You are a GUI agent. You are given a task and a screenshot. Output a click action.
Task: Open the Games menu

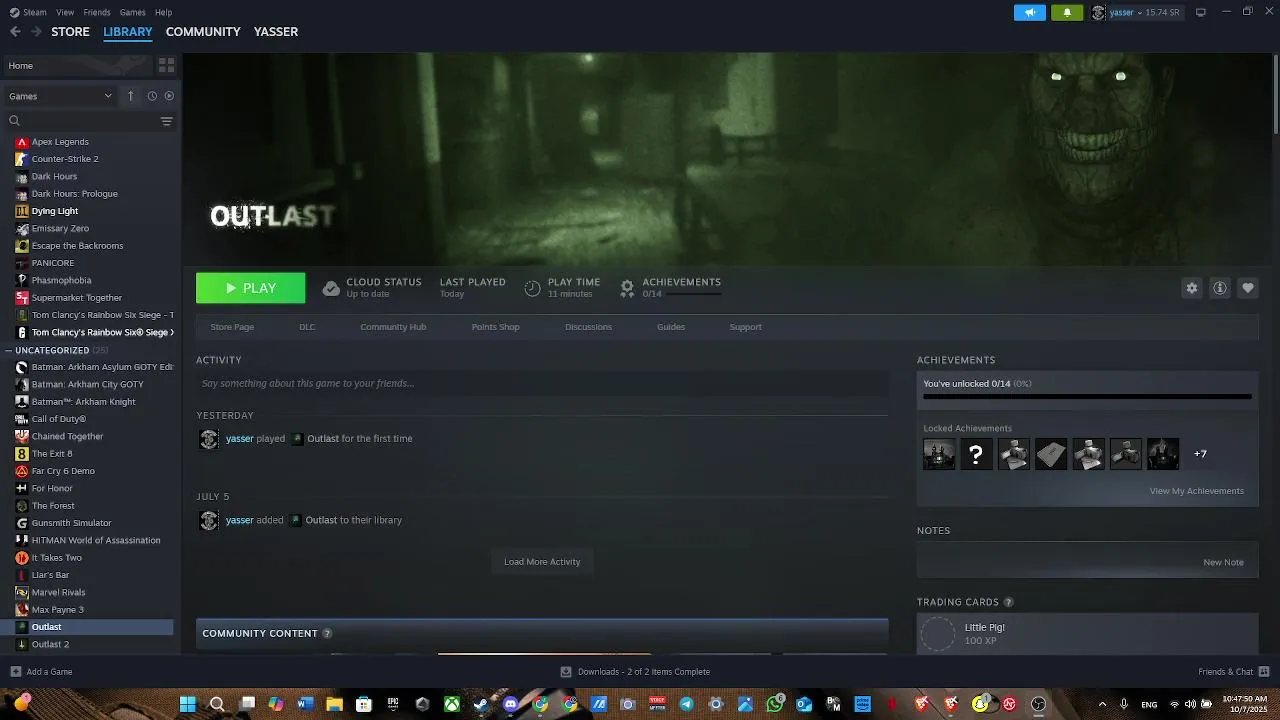click(x=132, y=12)
